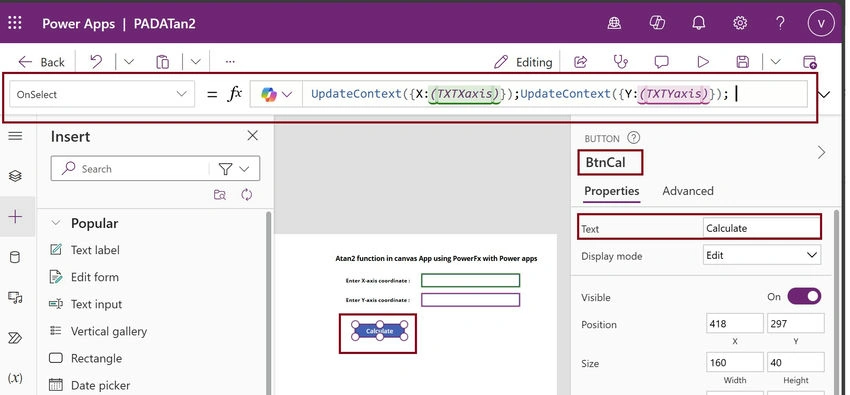
Task: Collapse the properties pane chevron
Action: point(821,152)
